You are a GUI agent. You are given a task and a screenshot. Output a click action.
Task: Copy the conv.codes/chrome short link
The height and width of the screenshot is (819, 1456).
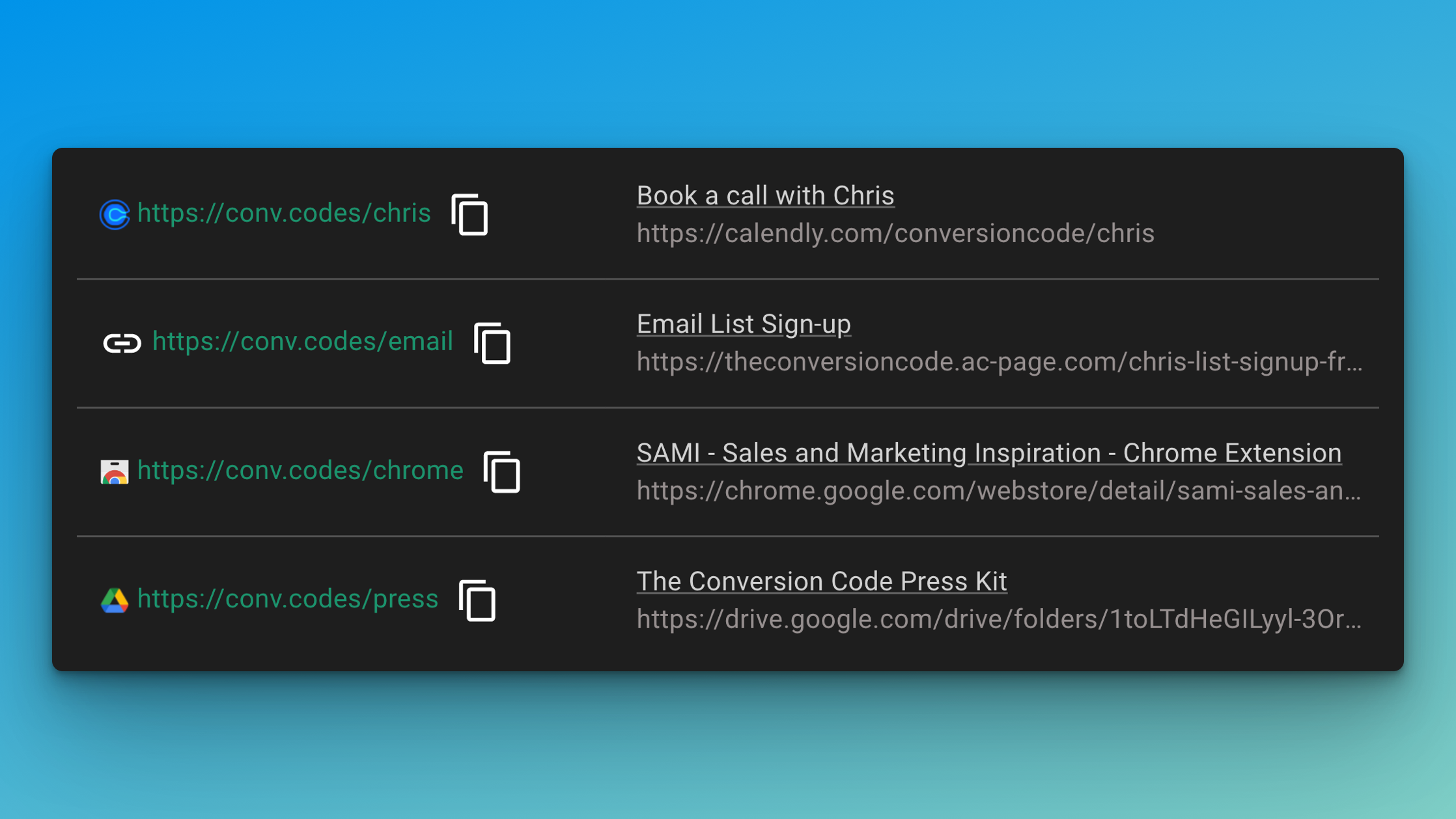[501, 471]
